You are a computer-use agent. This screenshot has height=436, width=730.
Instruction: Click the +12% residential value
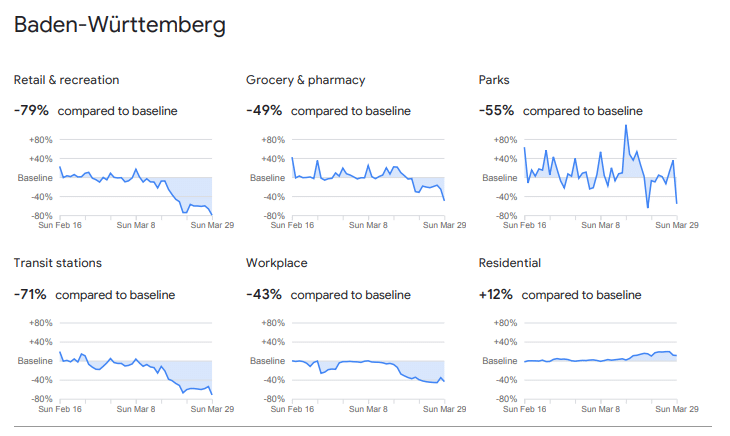pyautogui.click(x=497, y=294)
